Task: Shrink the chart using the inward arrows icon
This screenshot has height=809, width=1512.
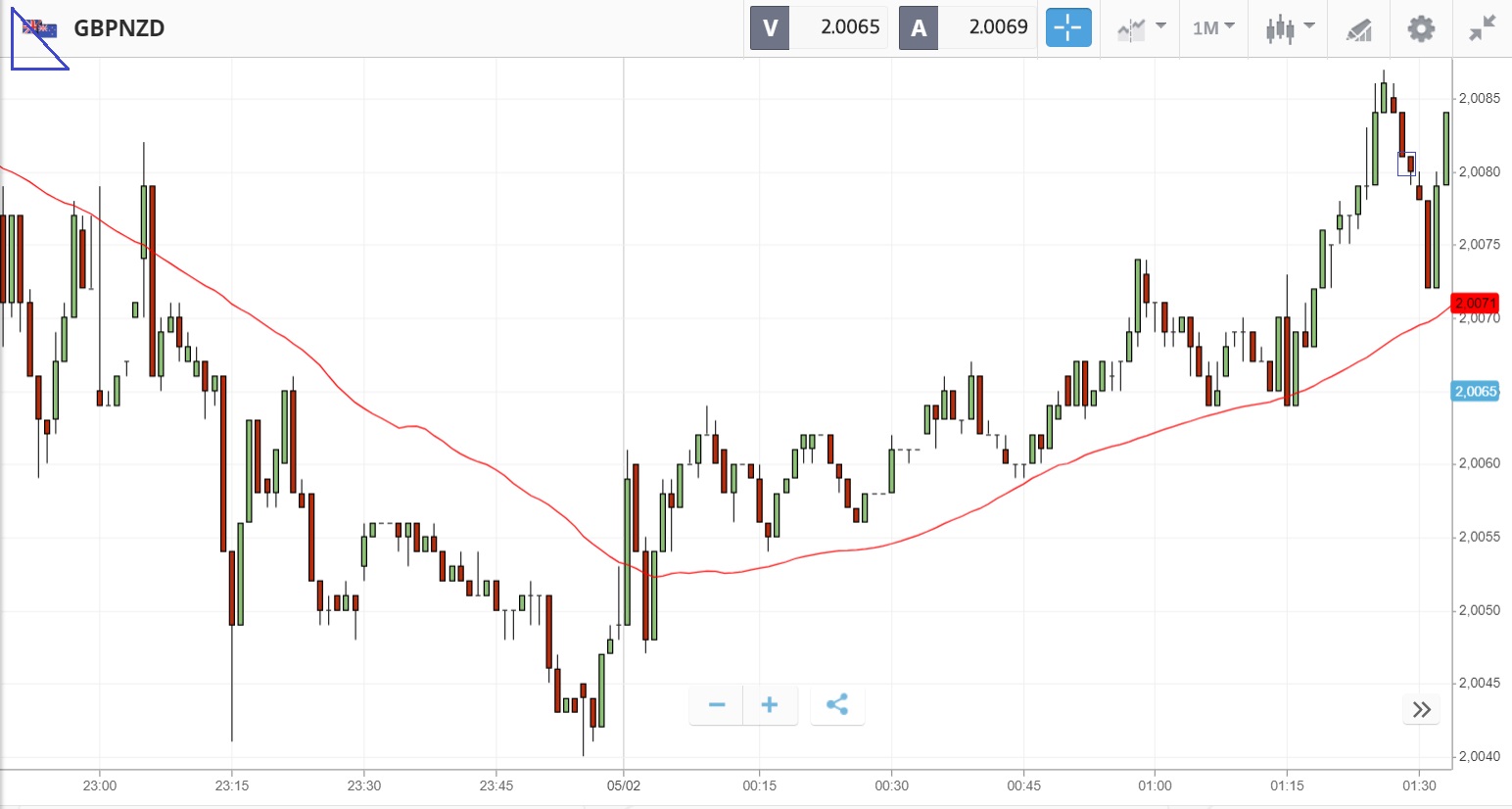Action: [1483, 27]
